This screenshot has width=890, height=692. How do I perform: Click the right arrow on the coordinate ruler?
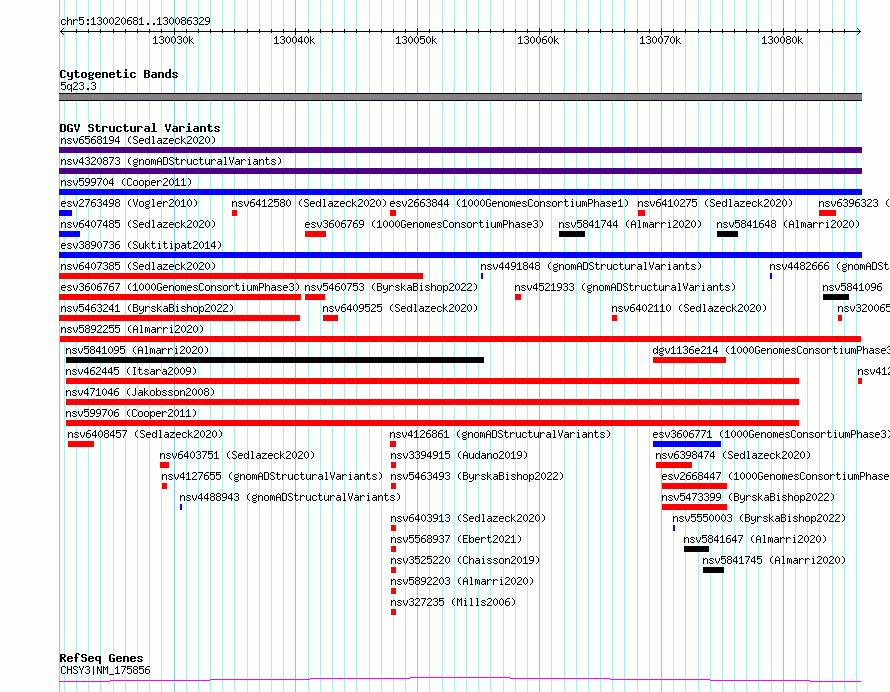tap(859, 32)
